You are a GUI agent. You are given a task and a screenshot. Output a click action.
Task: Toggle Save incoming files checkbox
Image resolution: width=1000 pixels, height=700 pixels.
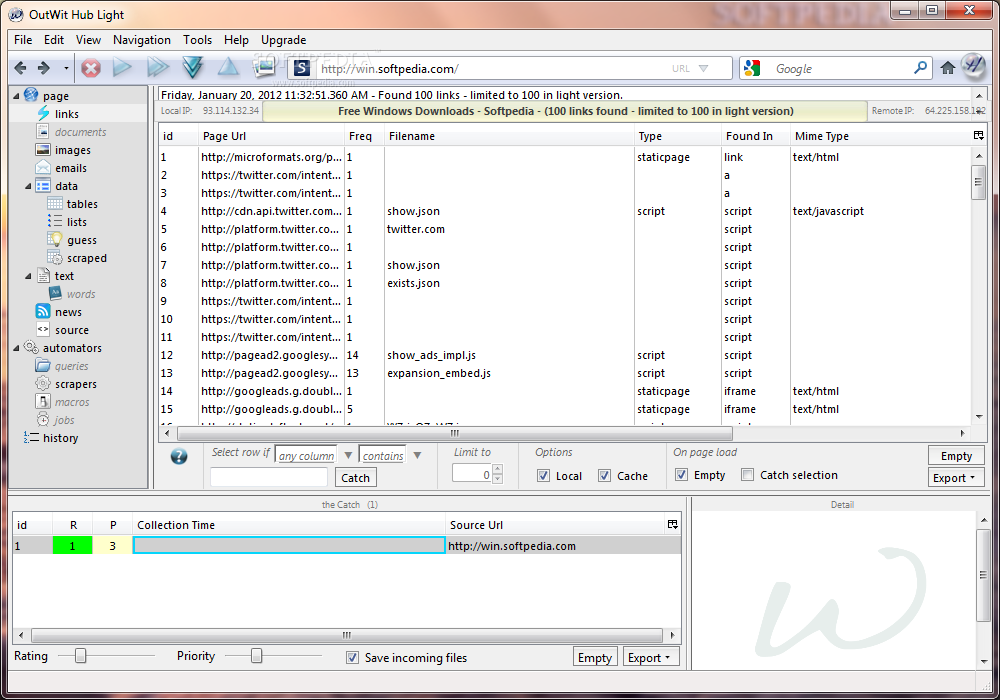coord(352,657)
